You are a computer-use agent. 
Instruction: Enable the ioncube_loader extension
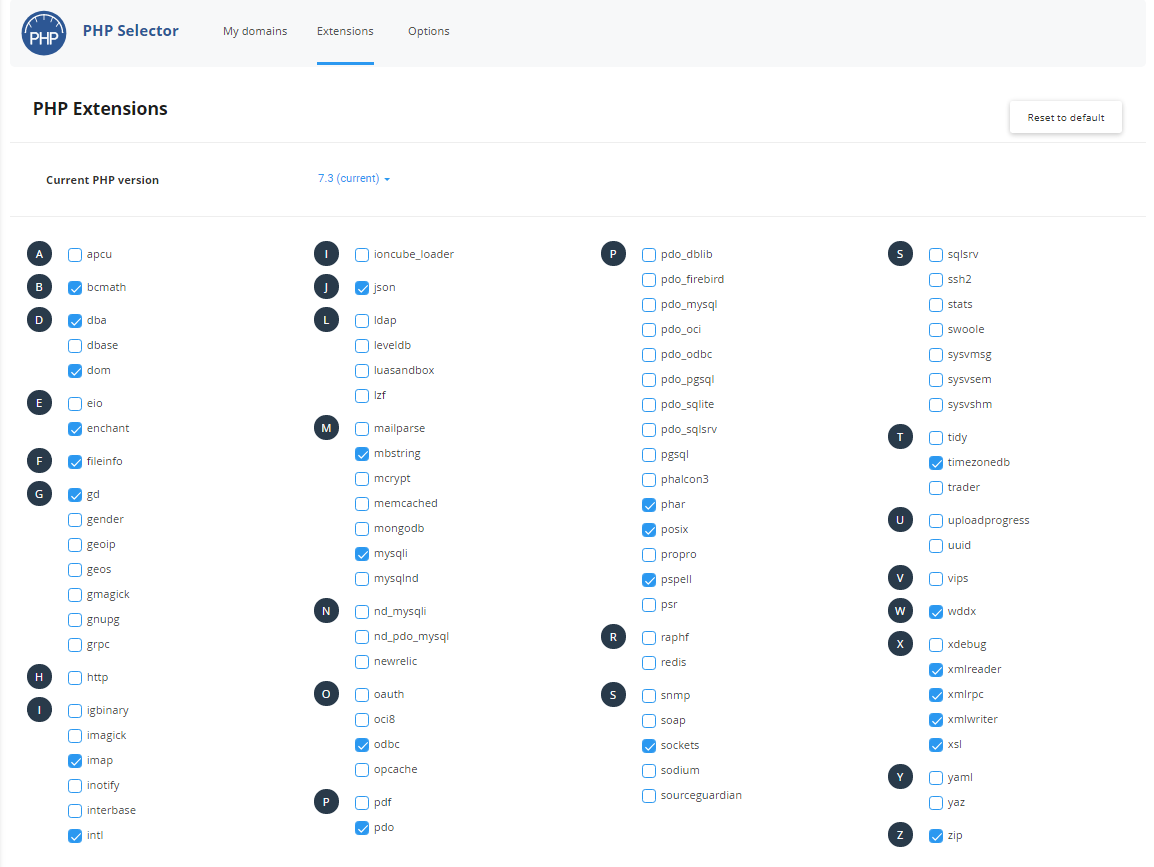pos(362,255)
